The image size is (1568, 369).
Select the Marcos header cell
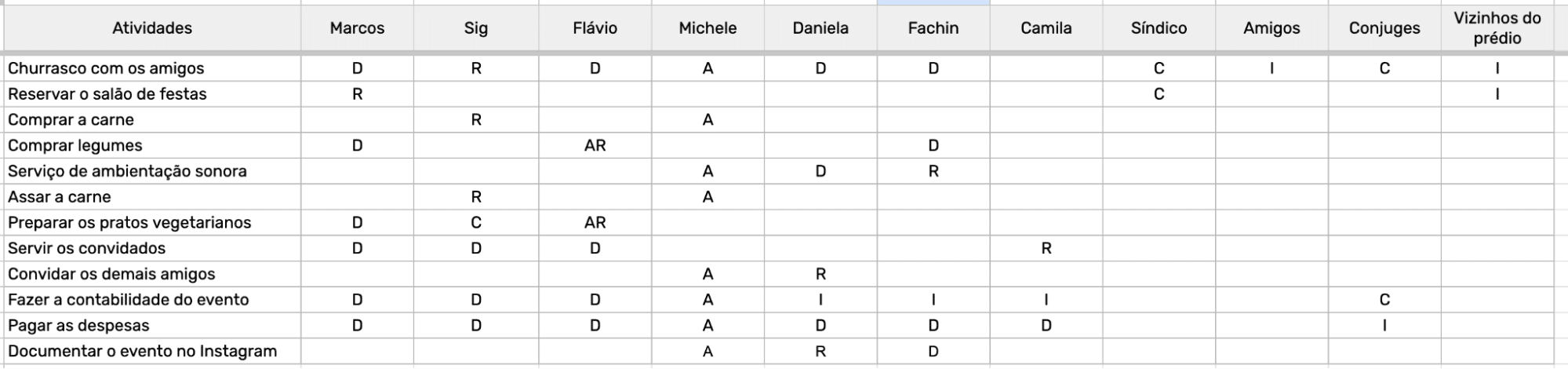point(357,28)
